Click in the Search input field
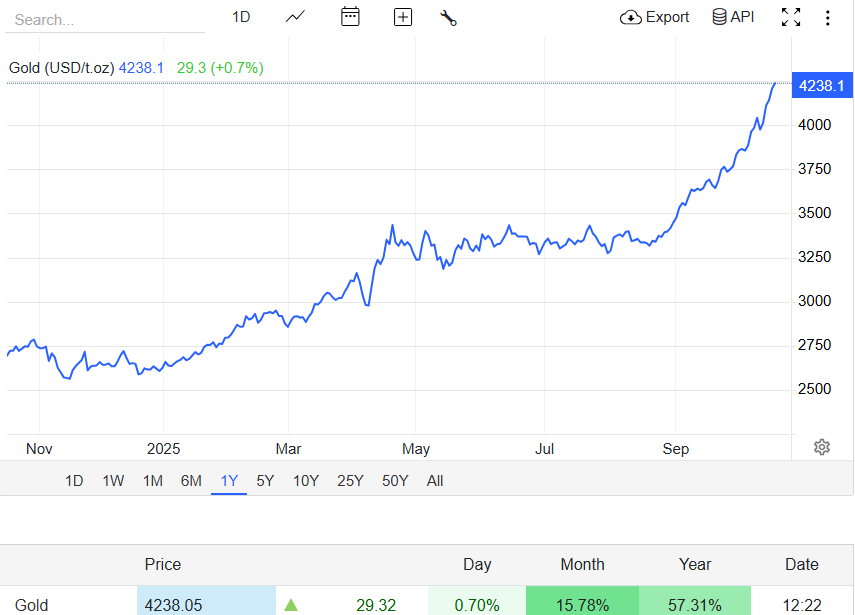The width and height of the screenshot is (855, 615). 105,19
